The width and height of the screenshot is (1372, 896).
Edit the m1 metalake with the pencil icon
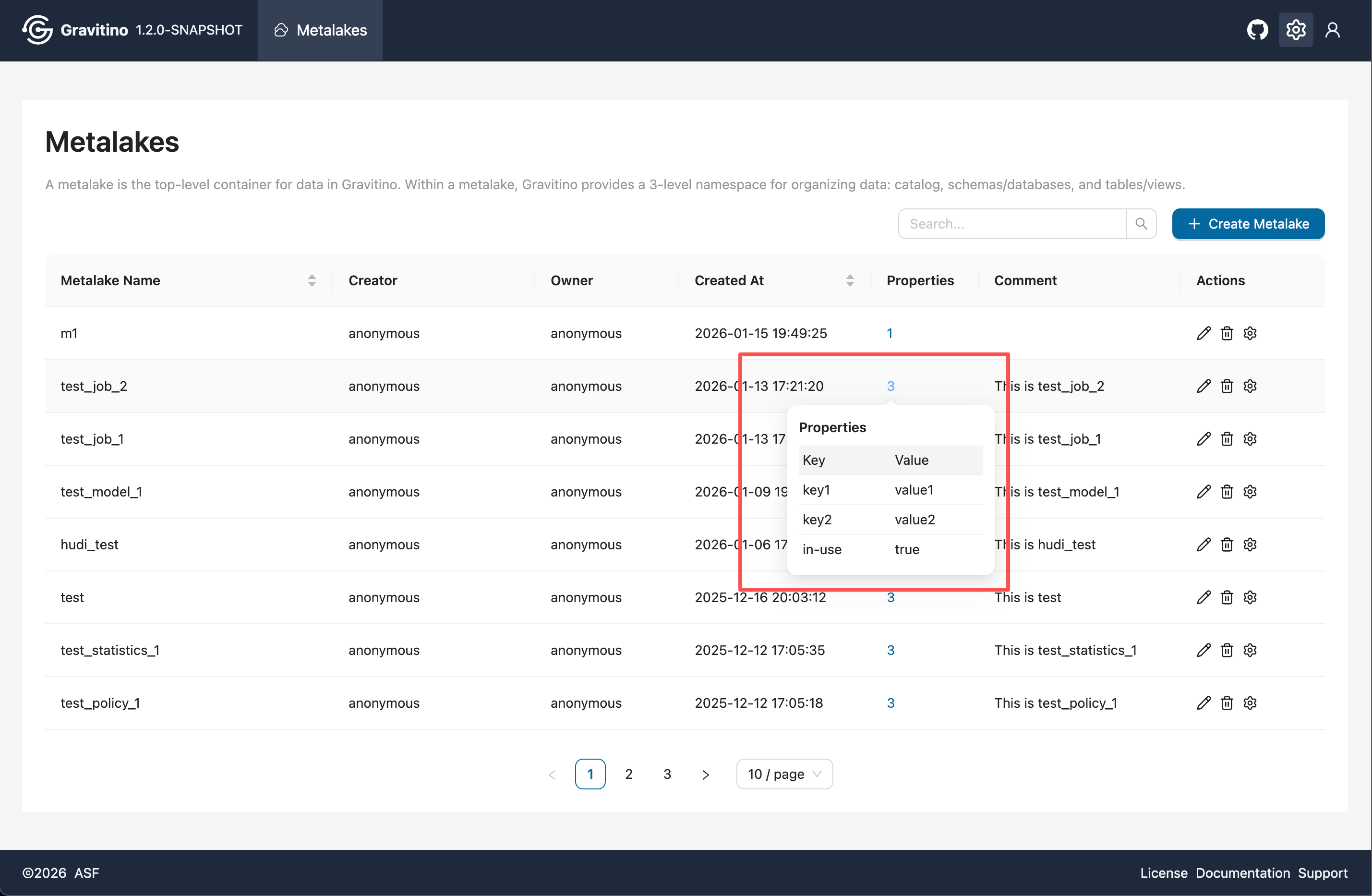pyautogui.click(x=1204, y=333)
